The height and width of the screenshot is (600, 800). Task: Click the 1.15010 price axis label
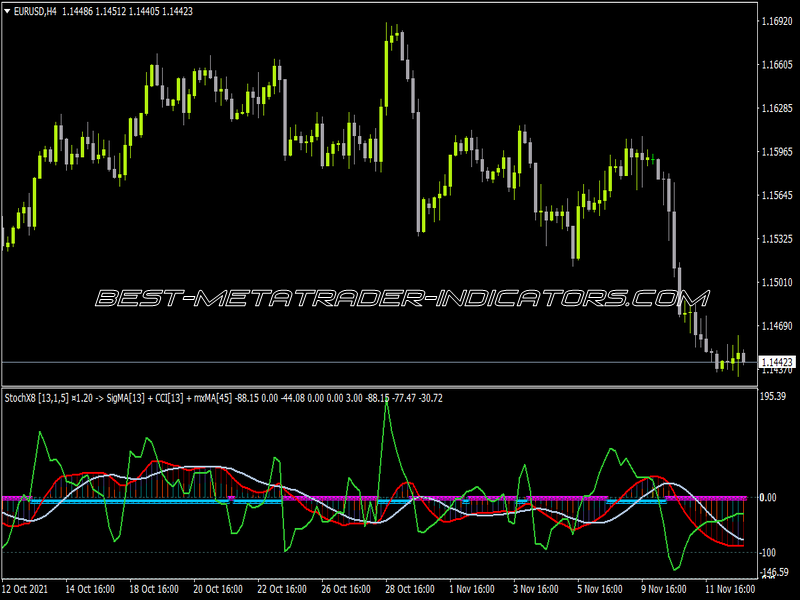(778, 282)
